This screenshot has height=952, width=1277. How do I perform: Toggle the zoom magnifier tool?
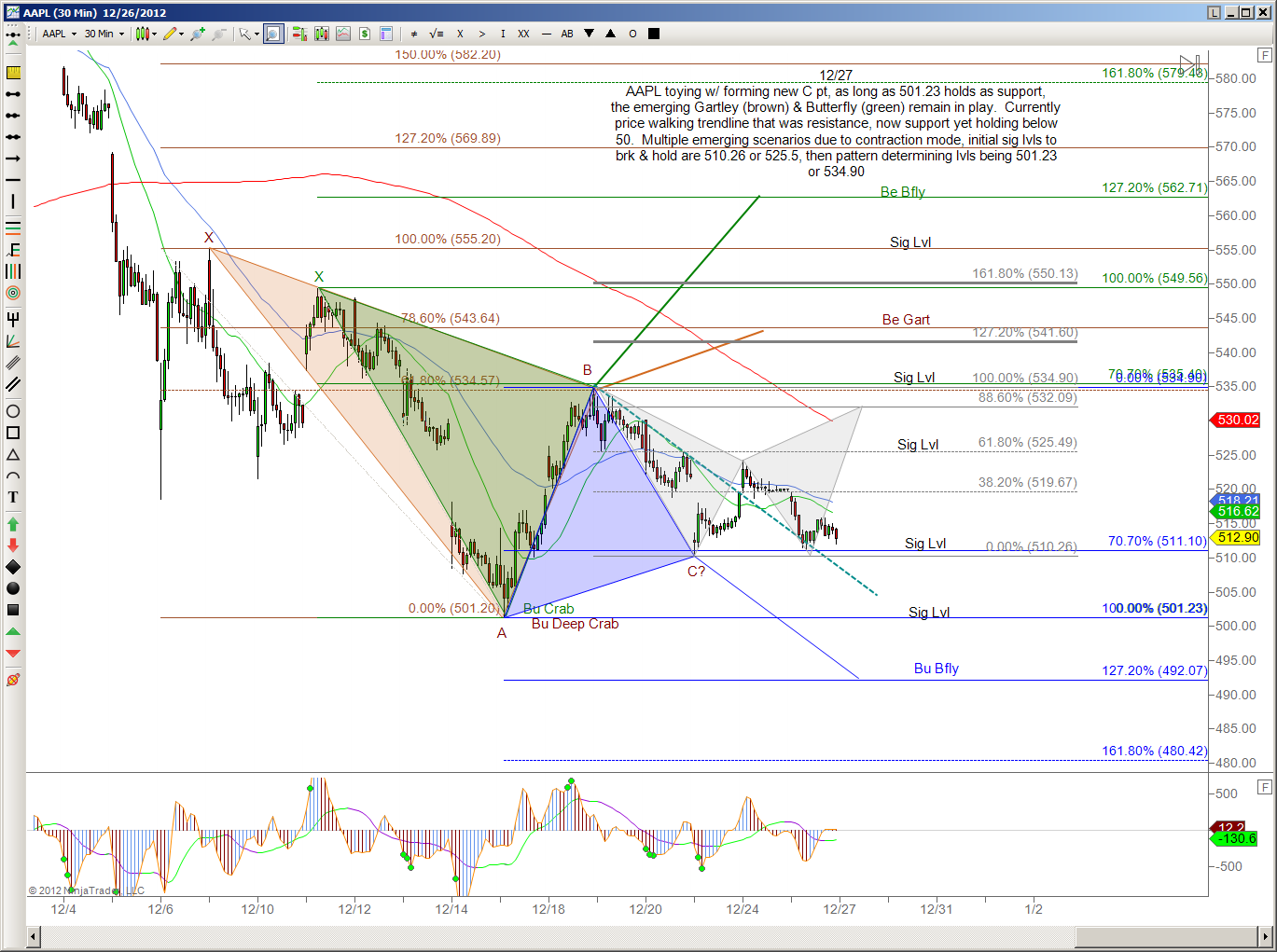[x=272, y=34]
